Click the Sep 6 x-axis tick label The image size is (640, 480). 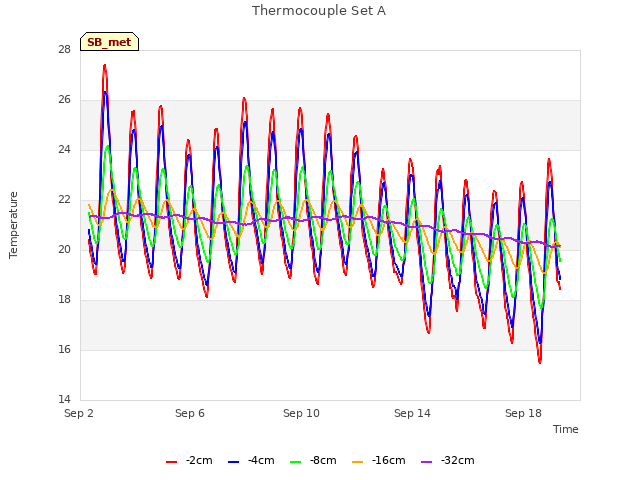[x=190, y=413]
